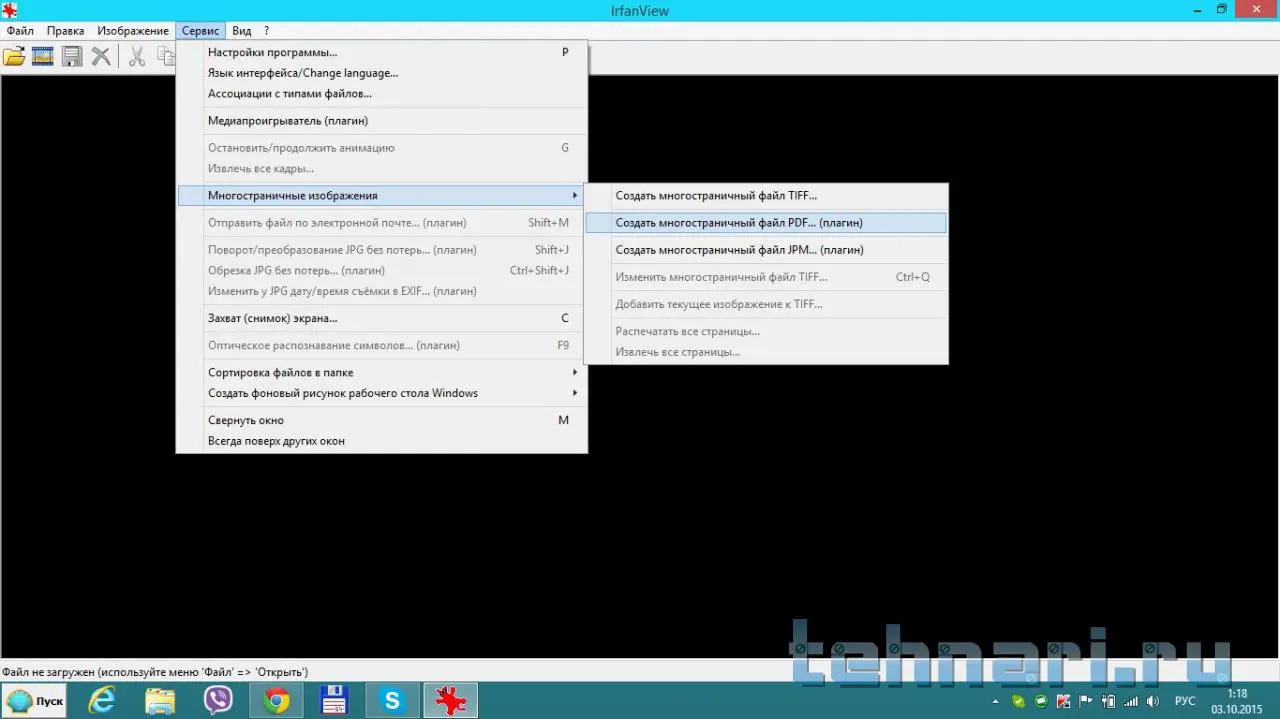Choose Создать многостраничный файл JPM... (плагин)
The width and height of the screenshot is (1280, 719).
766,250
